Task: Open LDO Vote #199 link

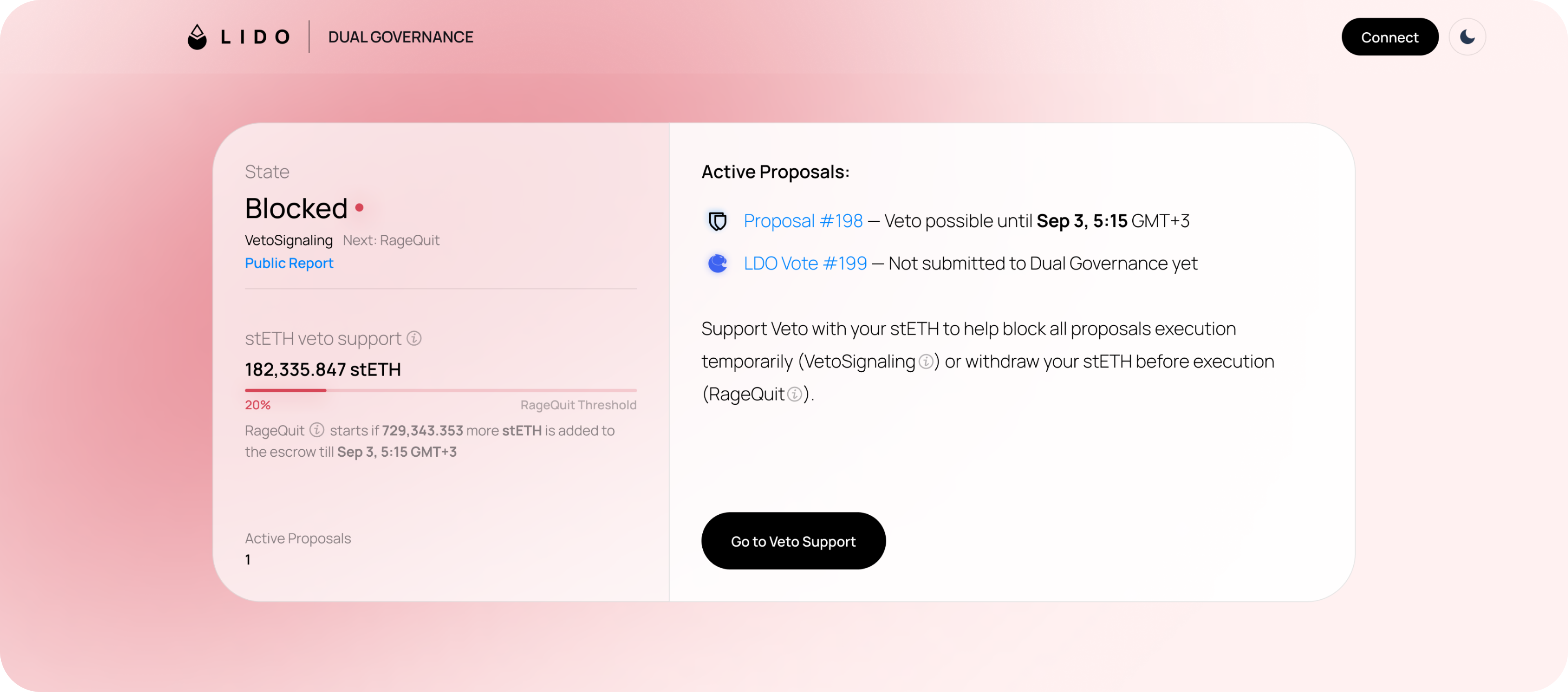Action: coord(805,263)
